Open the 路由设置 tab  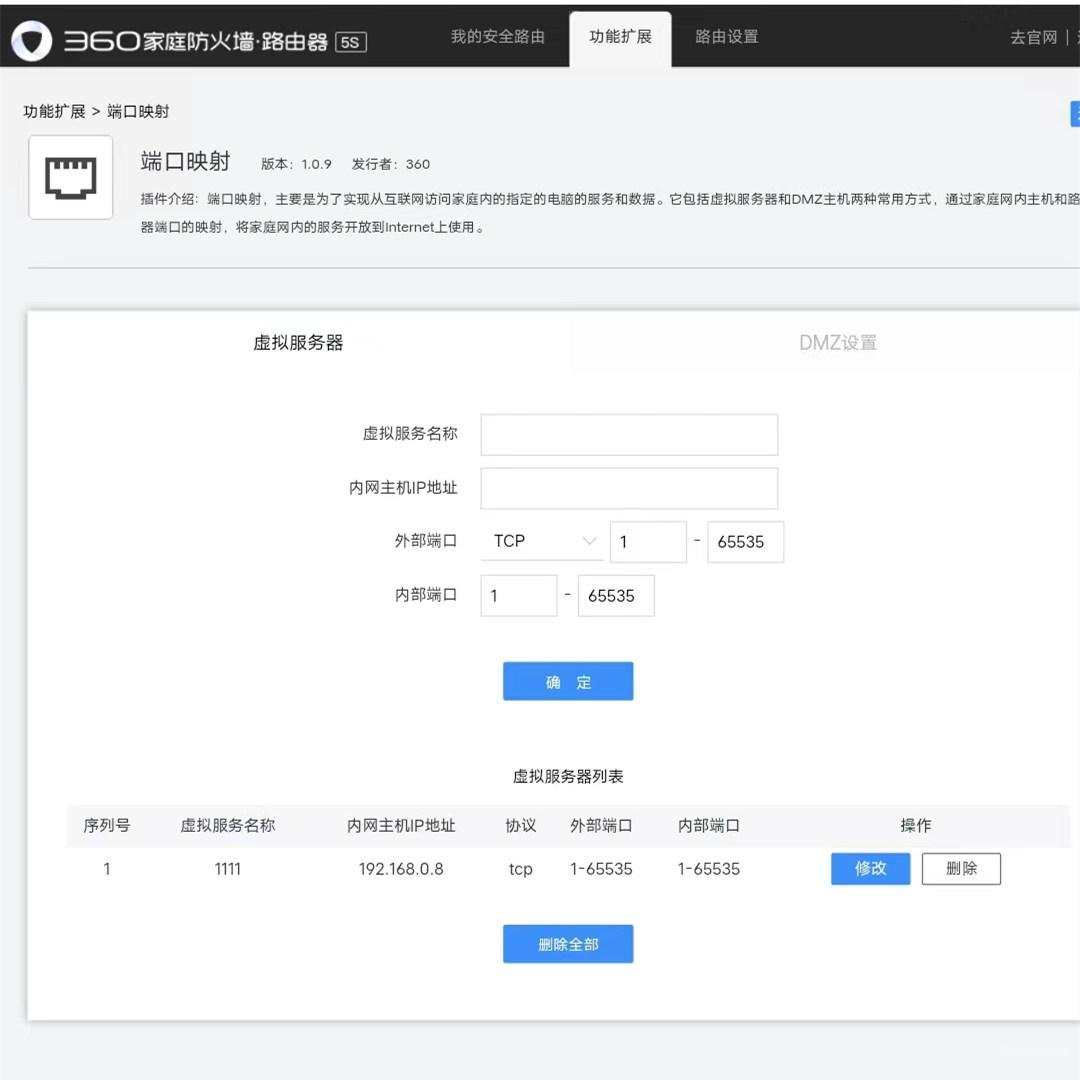pos(726,37)
